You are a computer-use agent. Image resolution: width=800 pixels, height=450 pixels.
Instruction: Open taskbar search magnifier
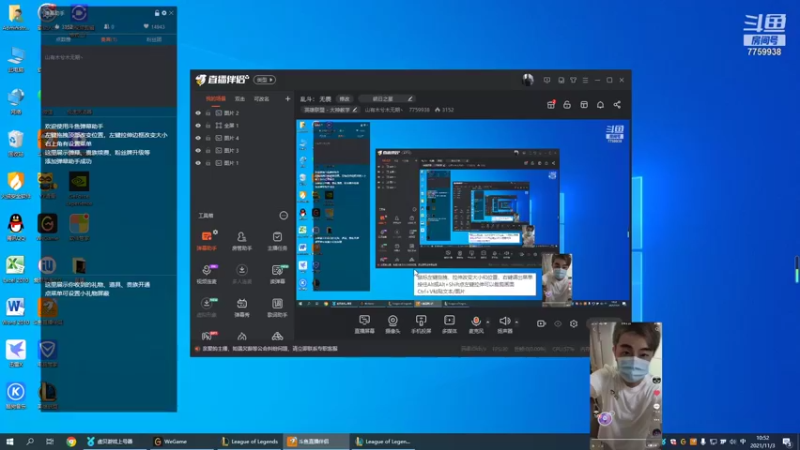click(x=30, y=441)
